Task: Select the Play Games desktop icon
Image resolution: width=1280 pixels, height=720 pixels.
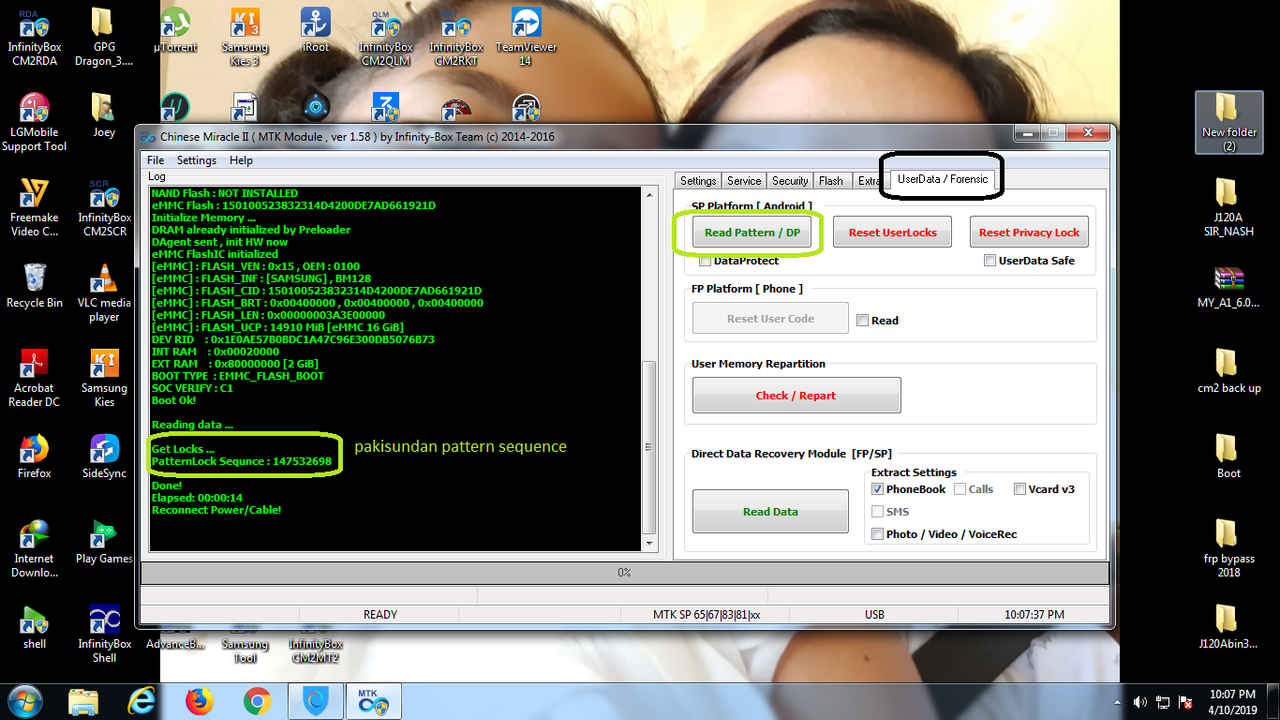Action: [104, 541]
